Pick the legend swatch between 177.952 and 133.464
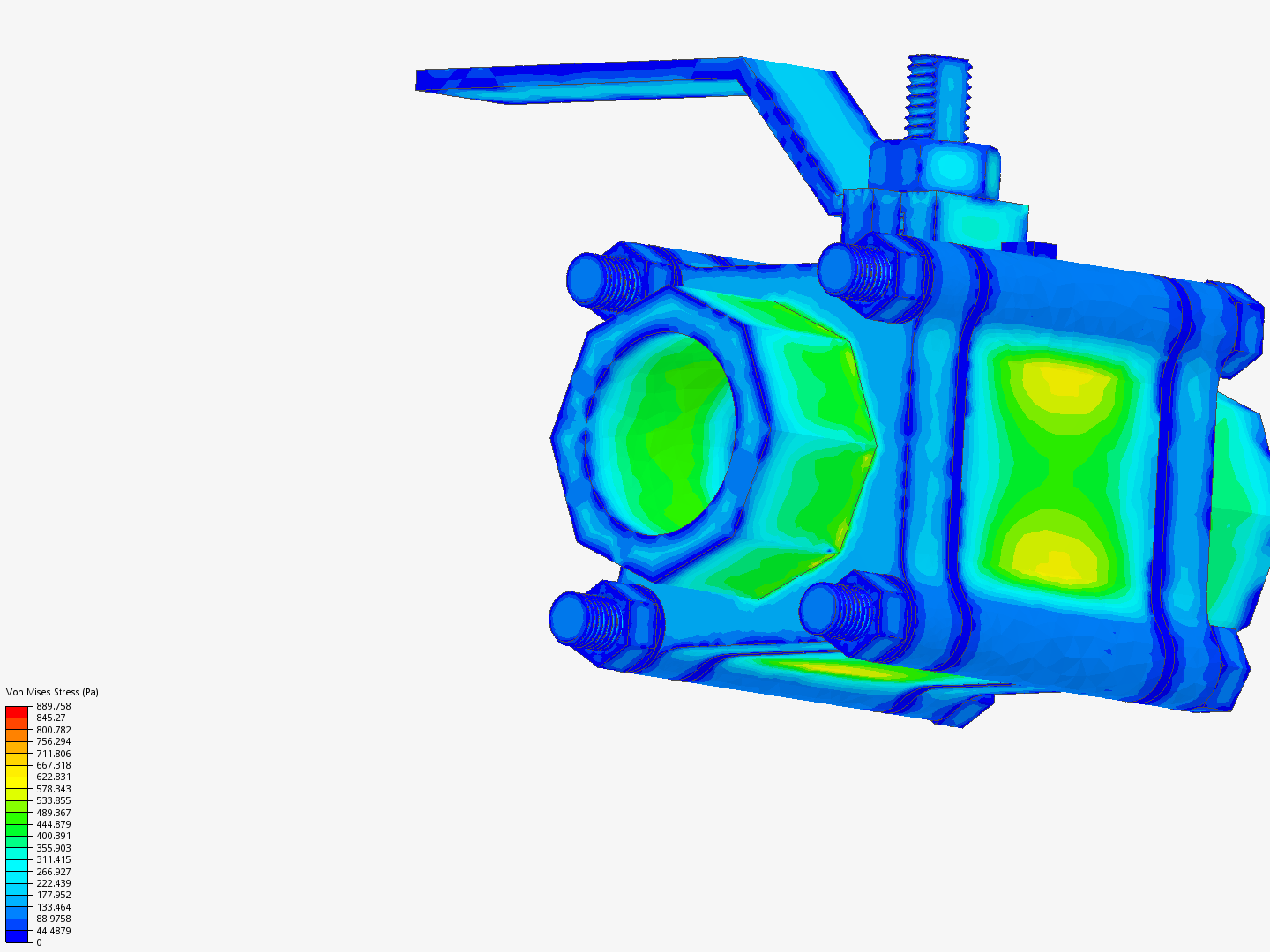Viewport: 1270px width, 952px height. click(x=17, y=901)
